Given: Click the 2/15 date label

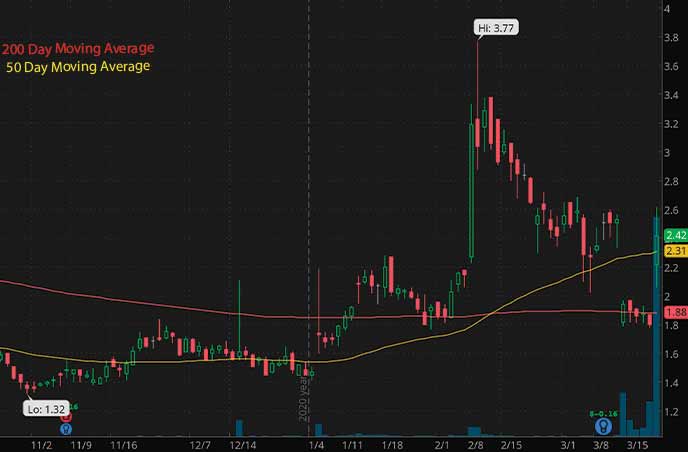Looking at the screenshot, I should pyautogui.click(x=511, y=445).
